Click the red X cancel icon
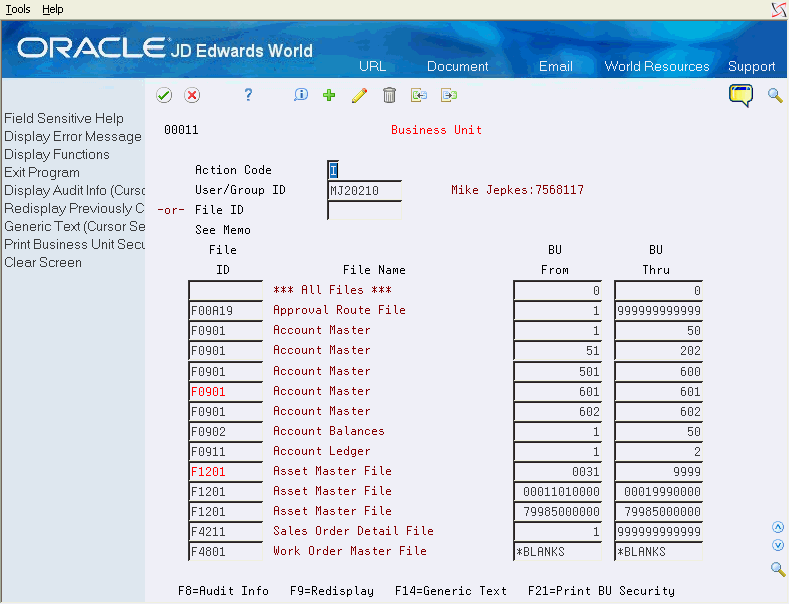Viewport: 789px width, 604px height. click(x=192, y=95)
